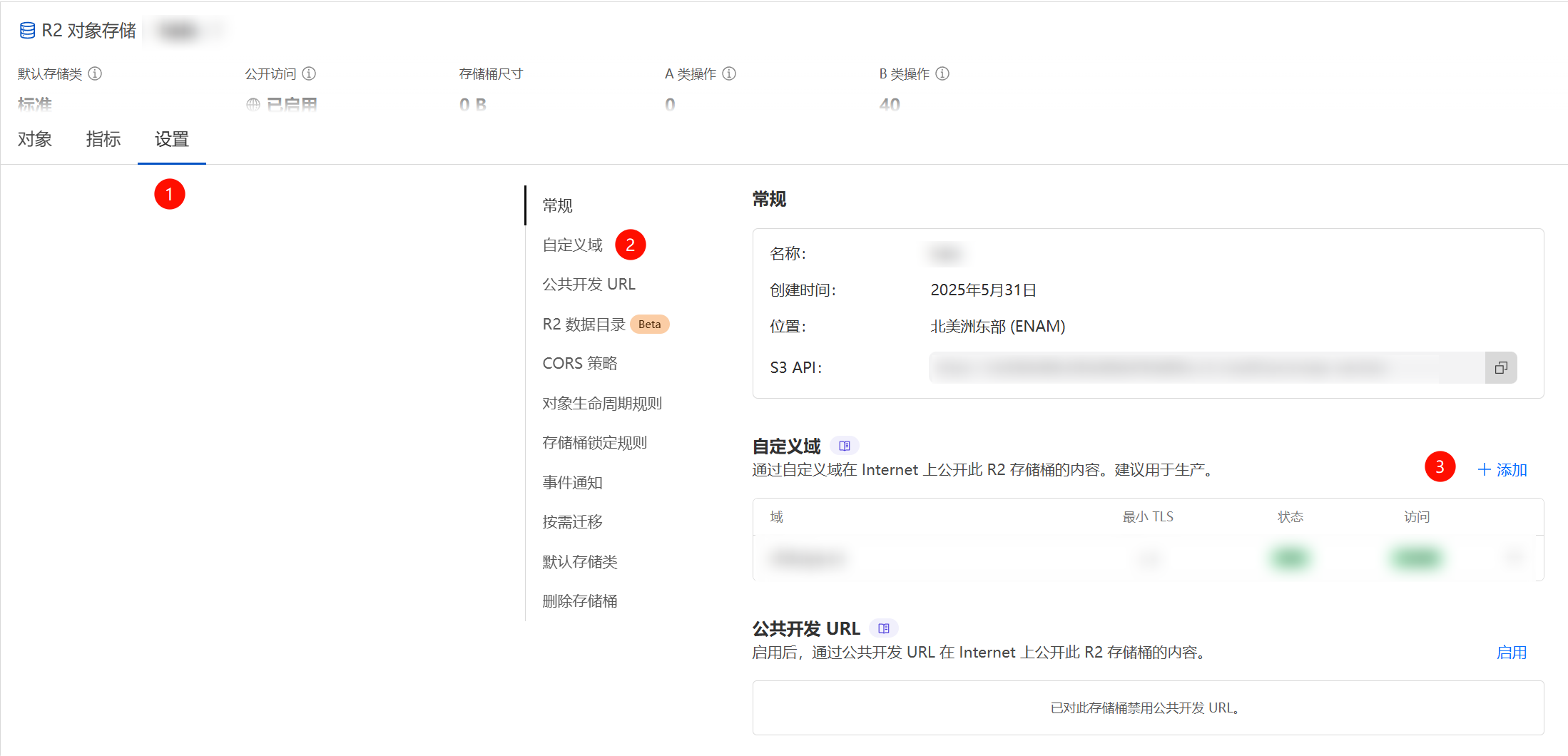Switch to the 对象 tab
Screen dimensions: 1568x756
click(x=35, y=139)
